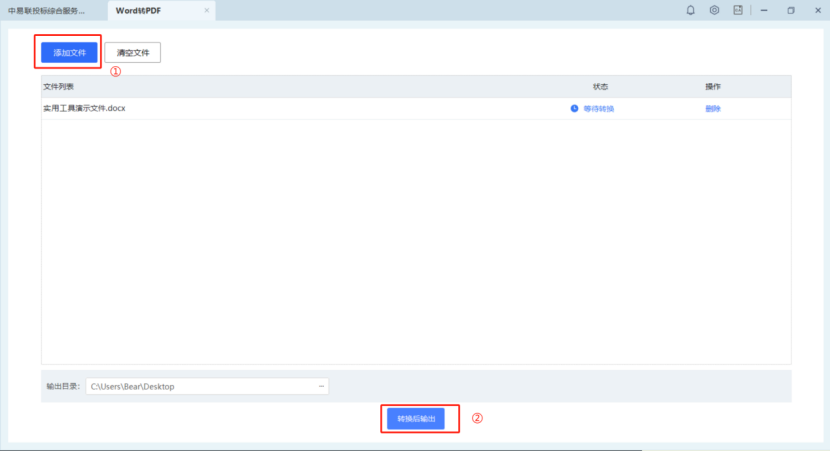Click the save icon in title bar
The height and width of the screenshot is (452, 830).
point(738,10)
